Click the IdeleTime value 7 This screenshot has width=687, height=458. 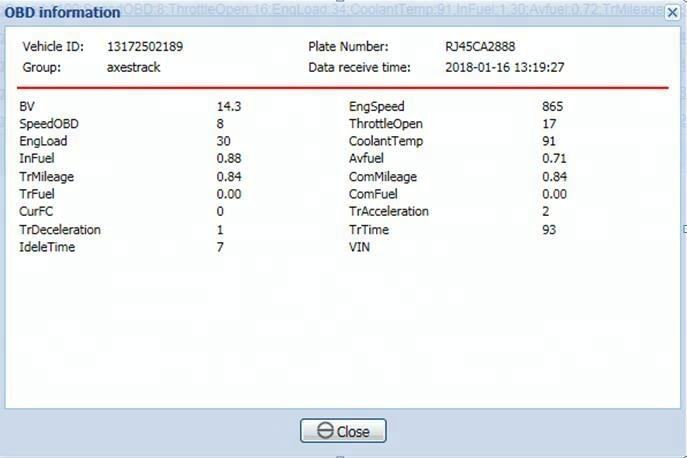click(220, 247)
